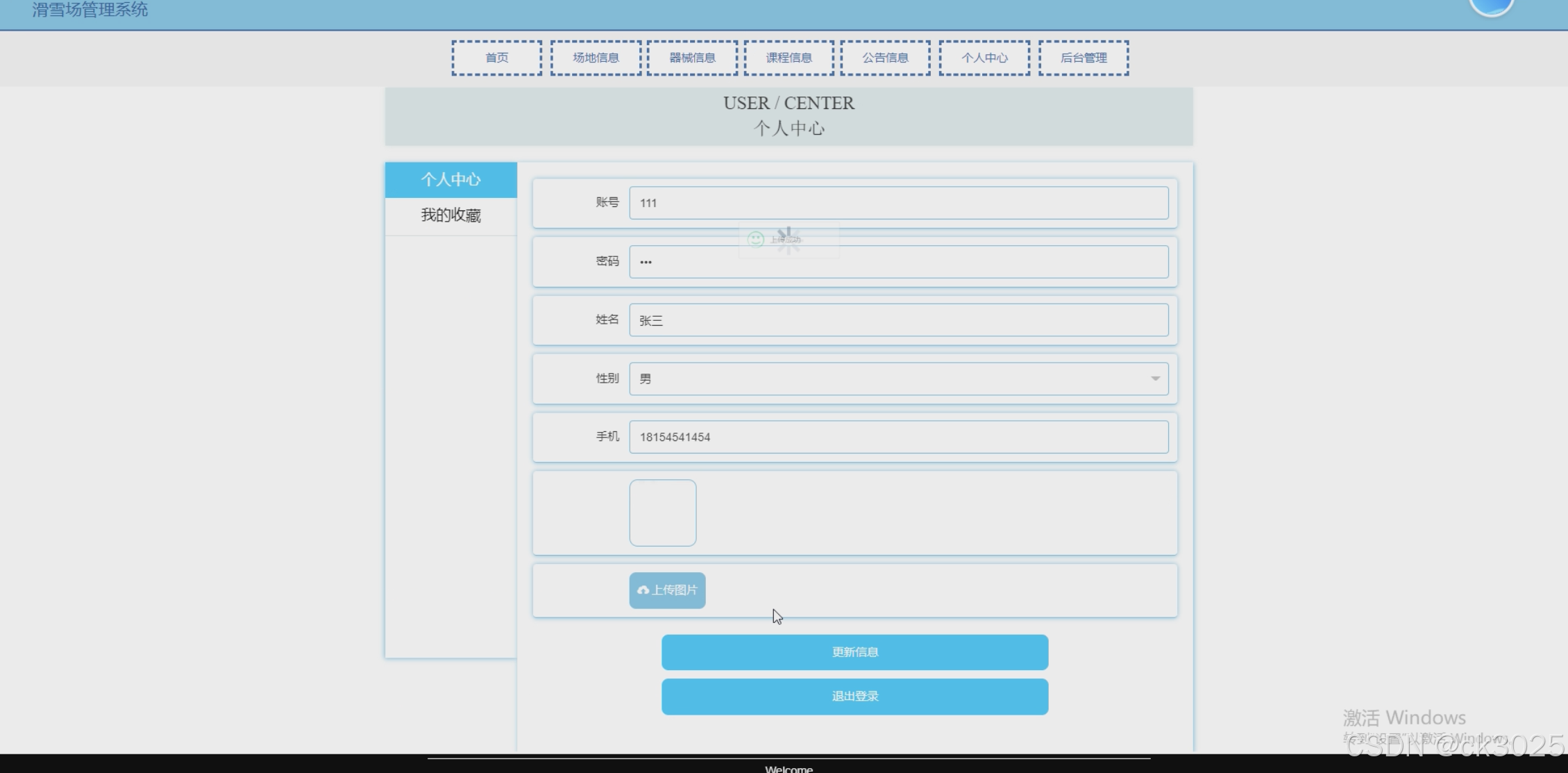Viewport: 1568px width, 773px height.
Task: Select 个人中心 sidebar tab
Action: [450, 180]
